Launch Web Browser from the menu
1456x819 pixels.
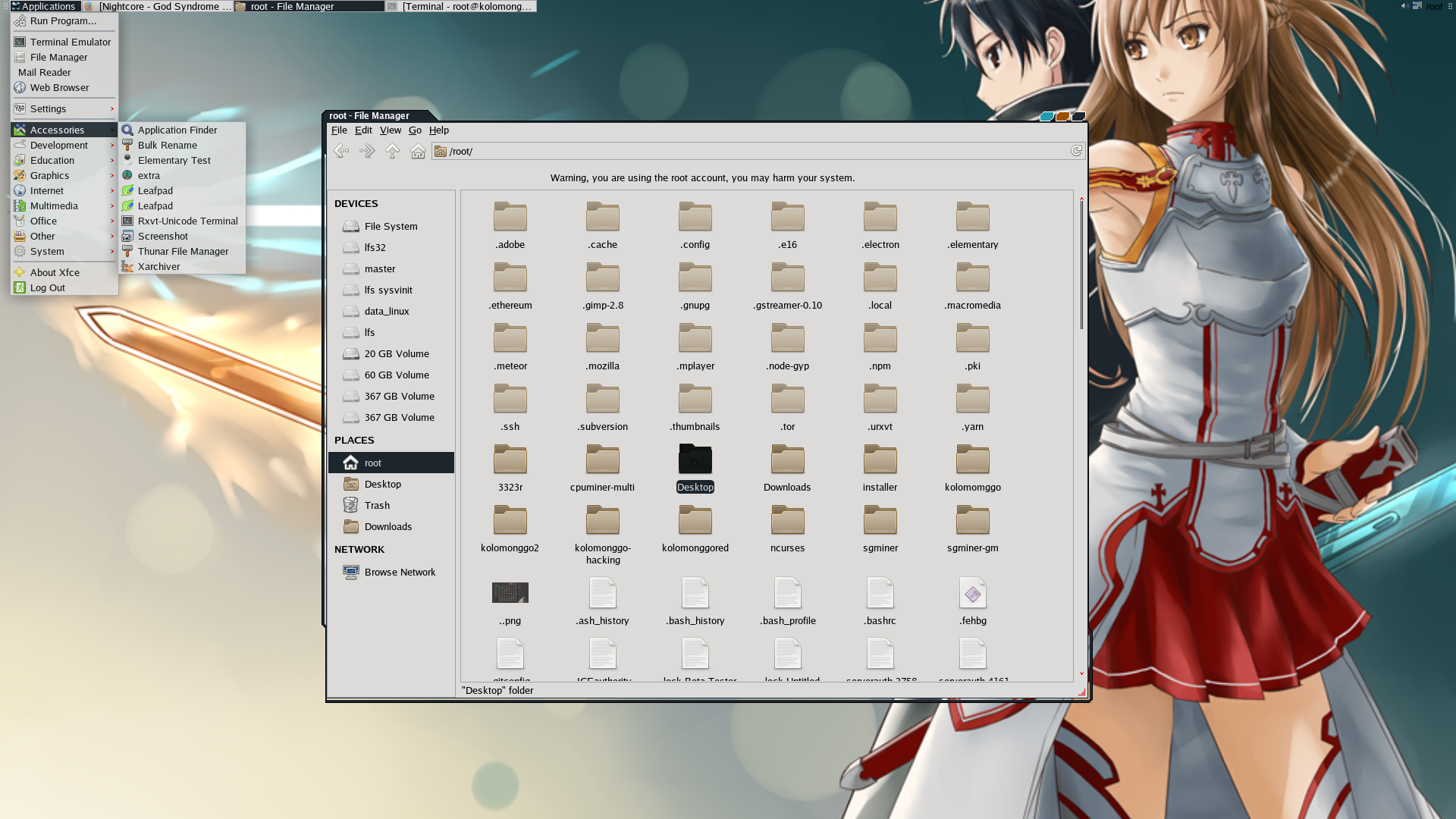pyautogui.click(x=64, y=88)
